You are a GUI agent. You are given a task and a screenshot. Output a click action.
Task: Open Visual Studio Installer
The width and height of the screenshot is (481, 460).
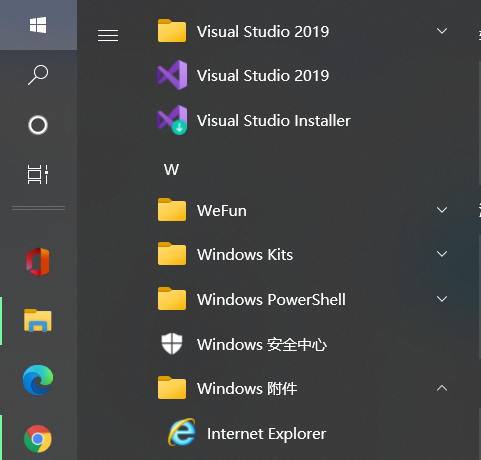pyautogui.click(x=253, y=120)
